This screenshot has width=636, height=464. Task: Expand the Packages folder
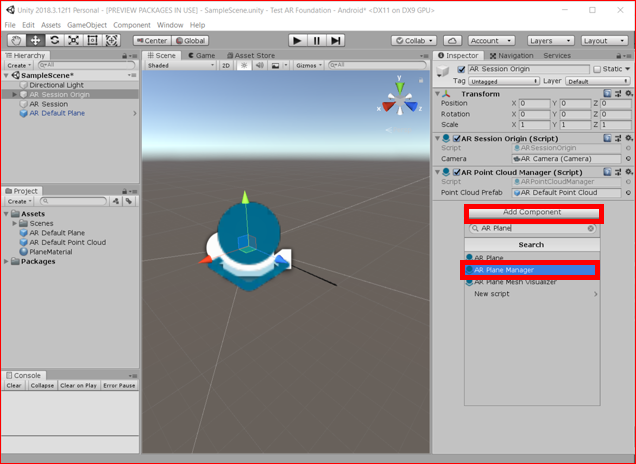6,262
